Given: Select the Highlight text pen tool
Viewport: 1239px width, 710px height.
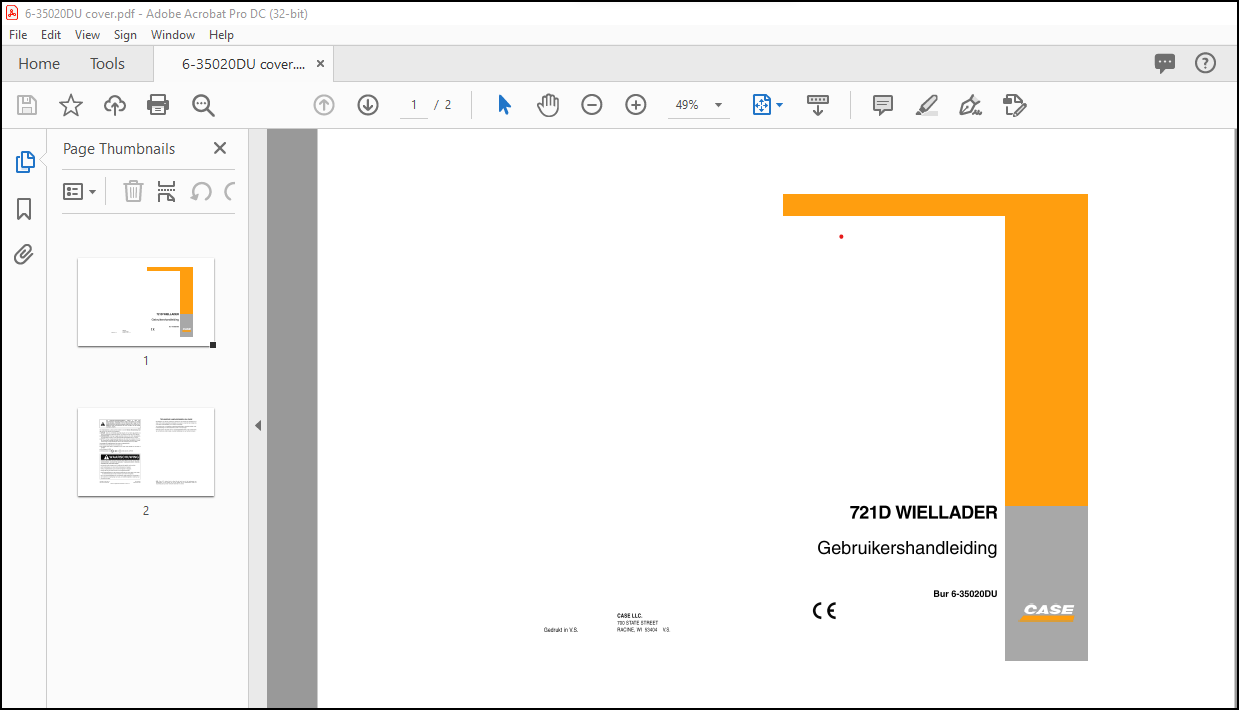Looking at the screenshot, I should [927, 105].
